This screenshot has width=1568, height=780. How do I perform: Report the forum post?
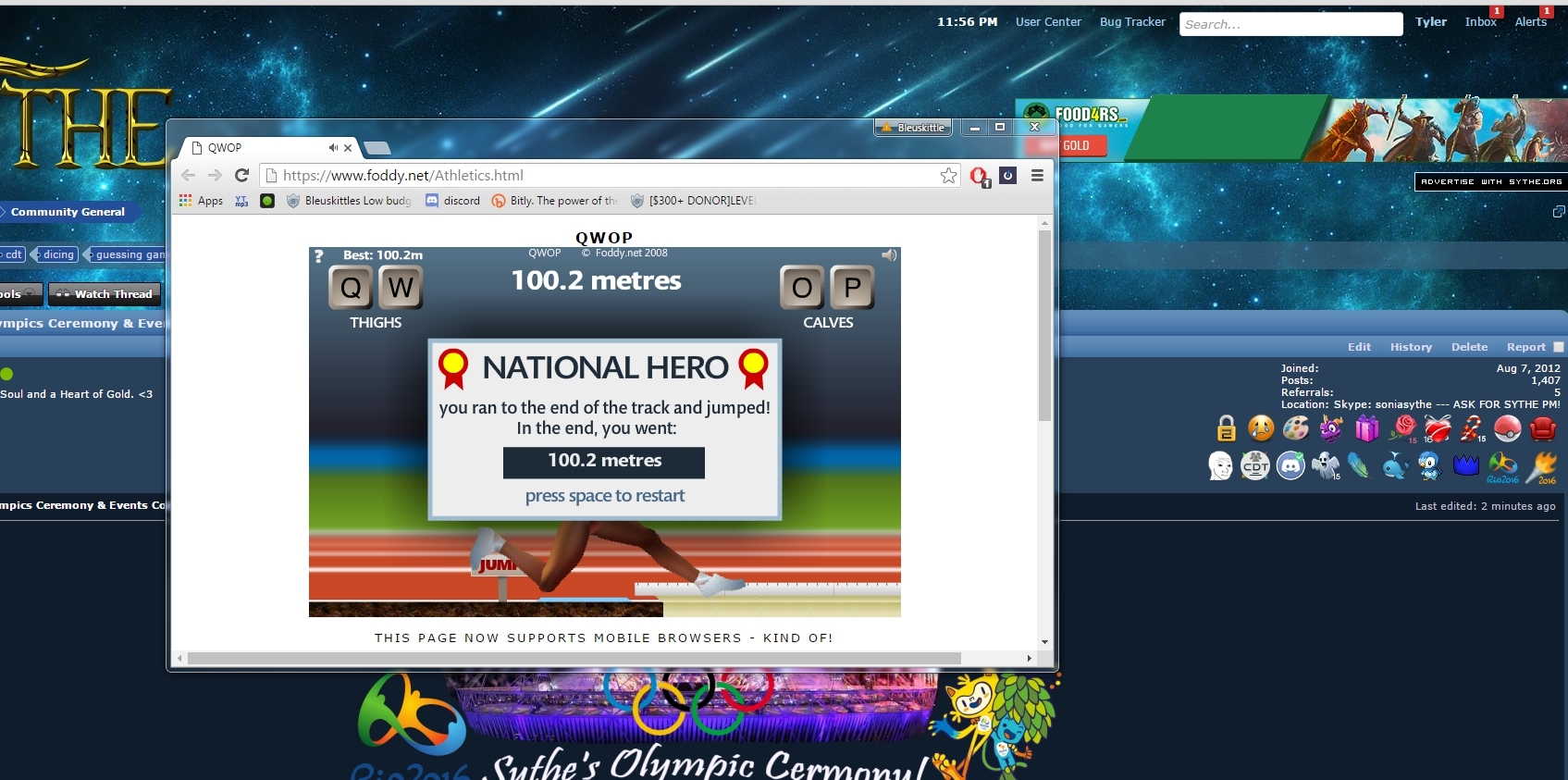[x=1525, y=347]
